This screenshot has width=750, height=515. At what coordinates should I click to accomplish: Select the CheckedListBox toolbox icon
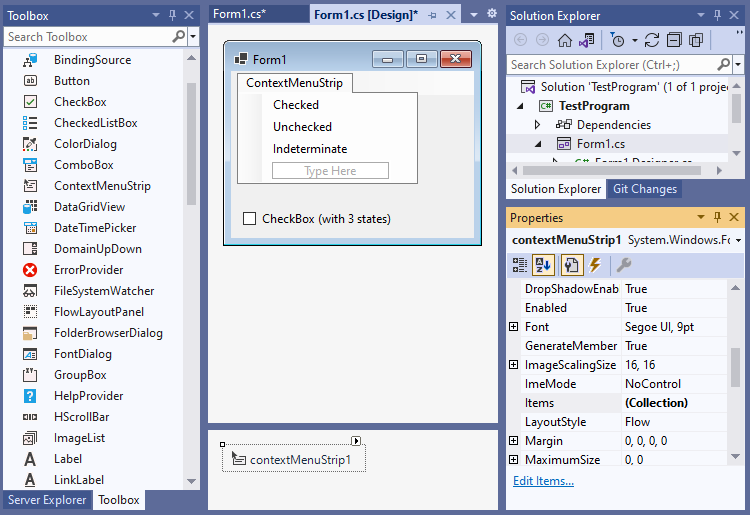[30, 123]
